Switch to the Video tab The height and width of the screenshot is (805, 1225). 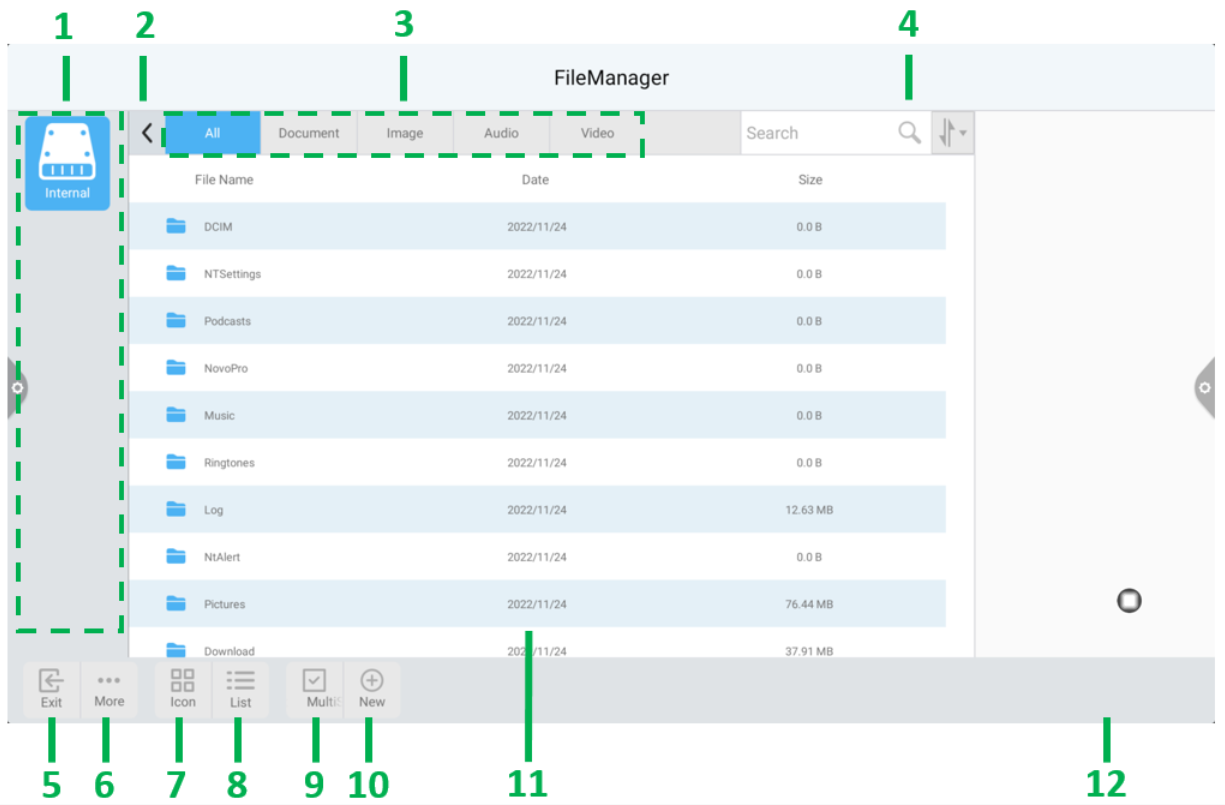597,133
